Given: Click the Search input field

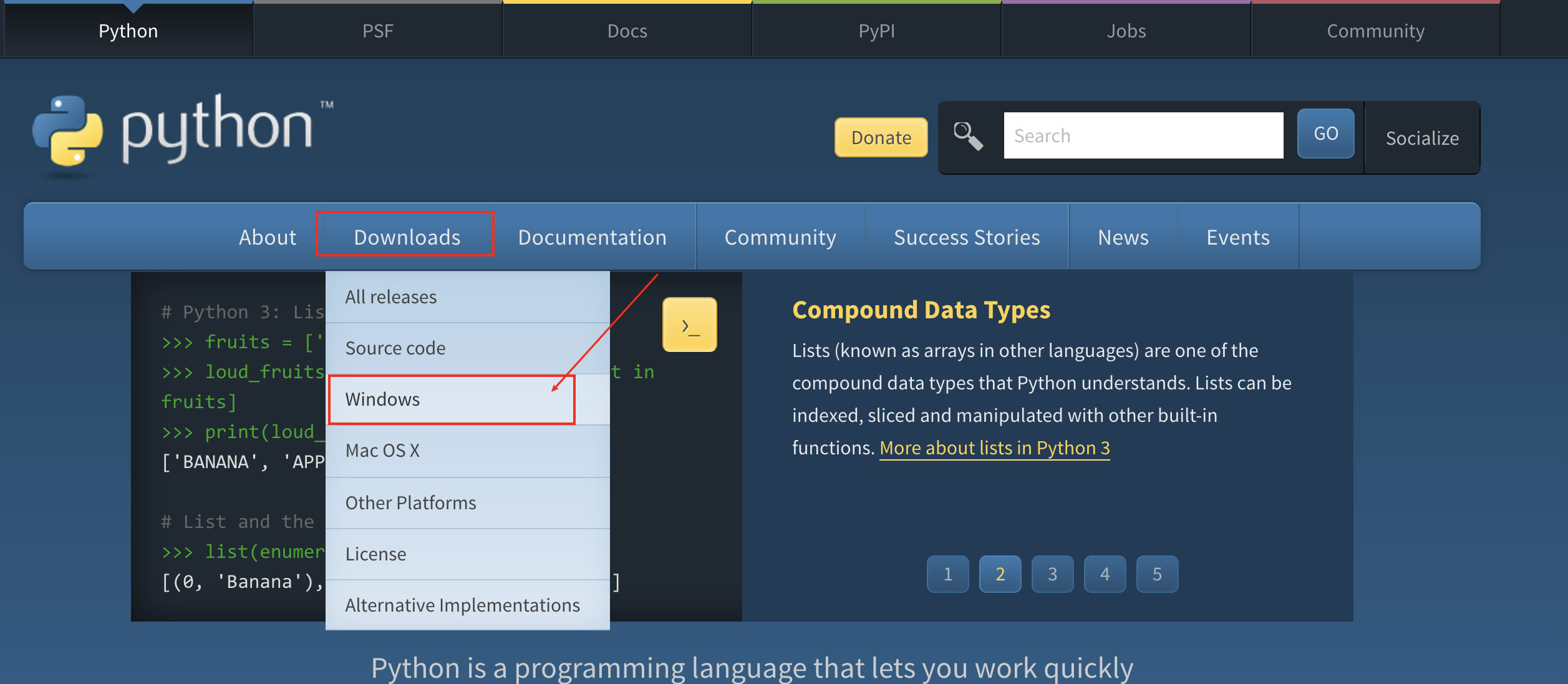Looking at the screenshot, I should (x=1143, y=135).
